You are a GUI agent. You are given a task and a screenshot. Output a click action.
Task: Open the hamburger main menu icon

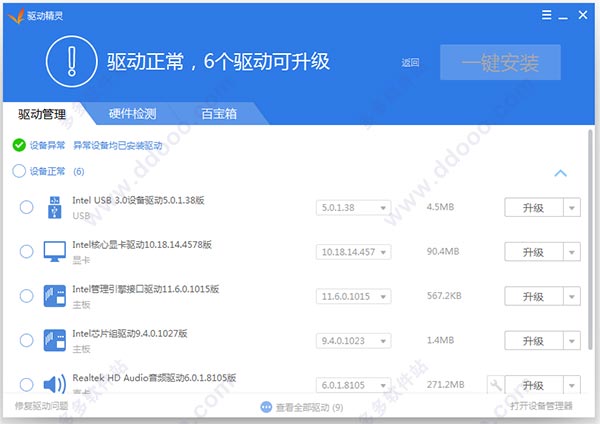click(x=547, y=15)
